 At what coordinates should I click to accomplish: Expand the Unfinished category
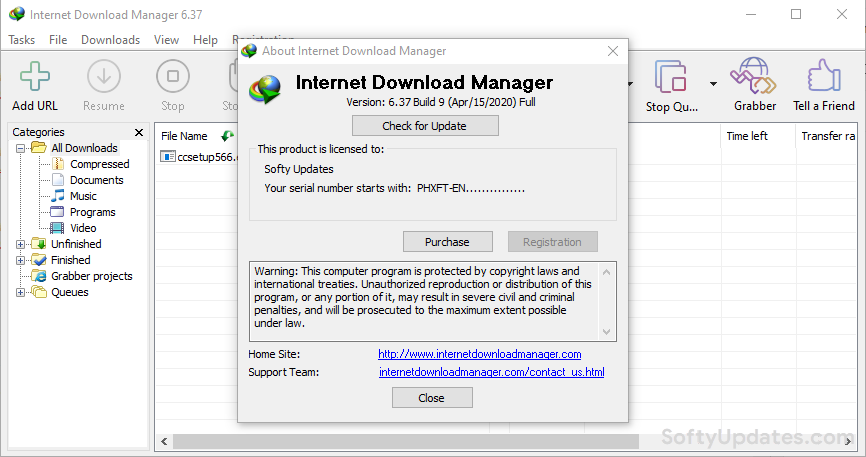tap(20, 244)
